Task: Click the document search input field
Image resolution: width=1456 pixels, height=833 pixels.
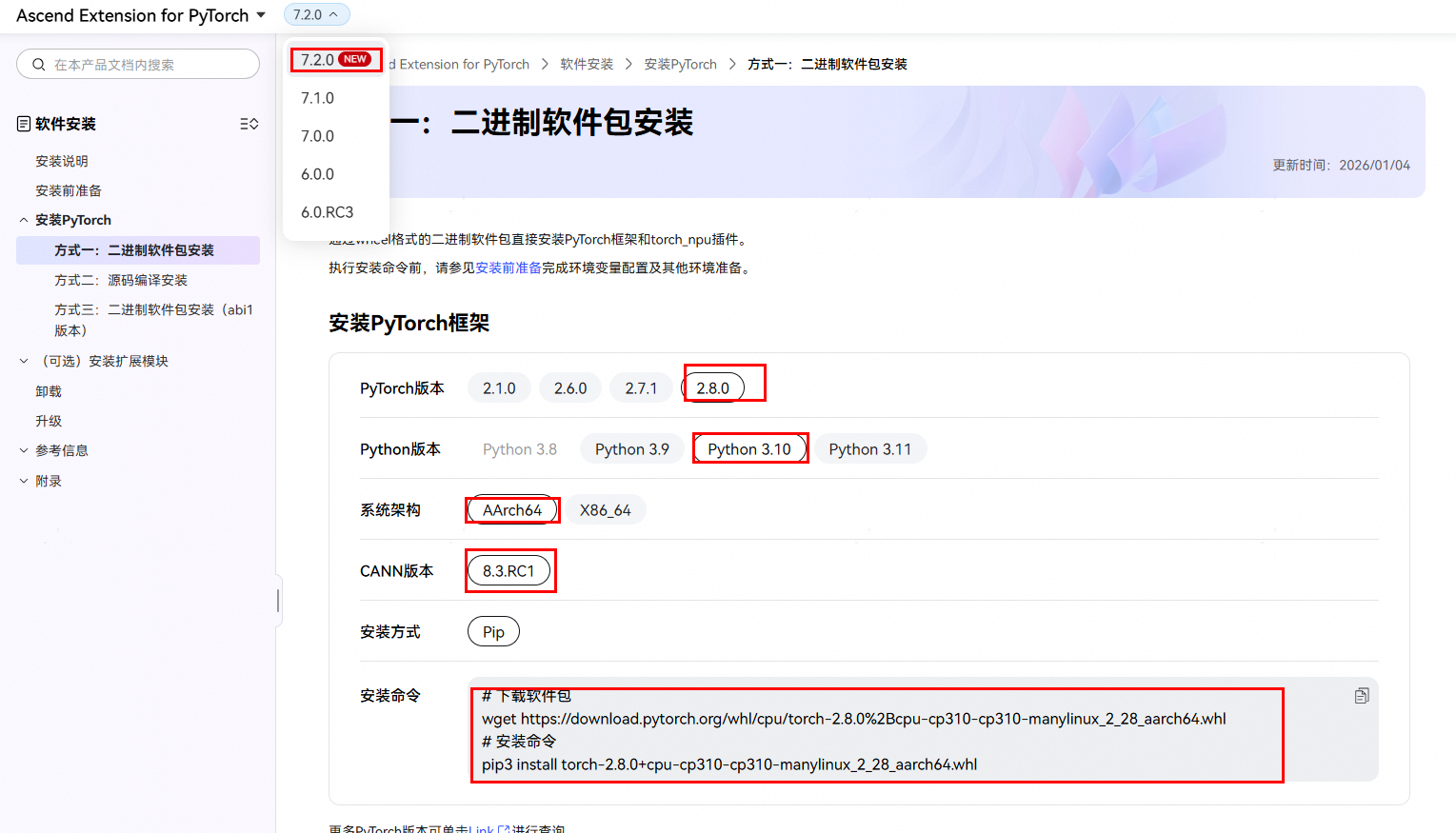Action: click(138, 64)
